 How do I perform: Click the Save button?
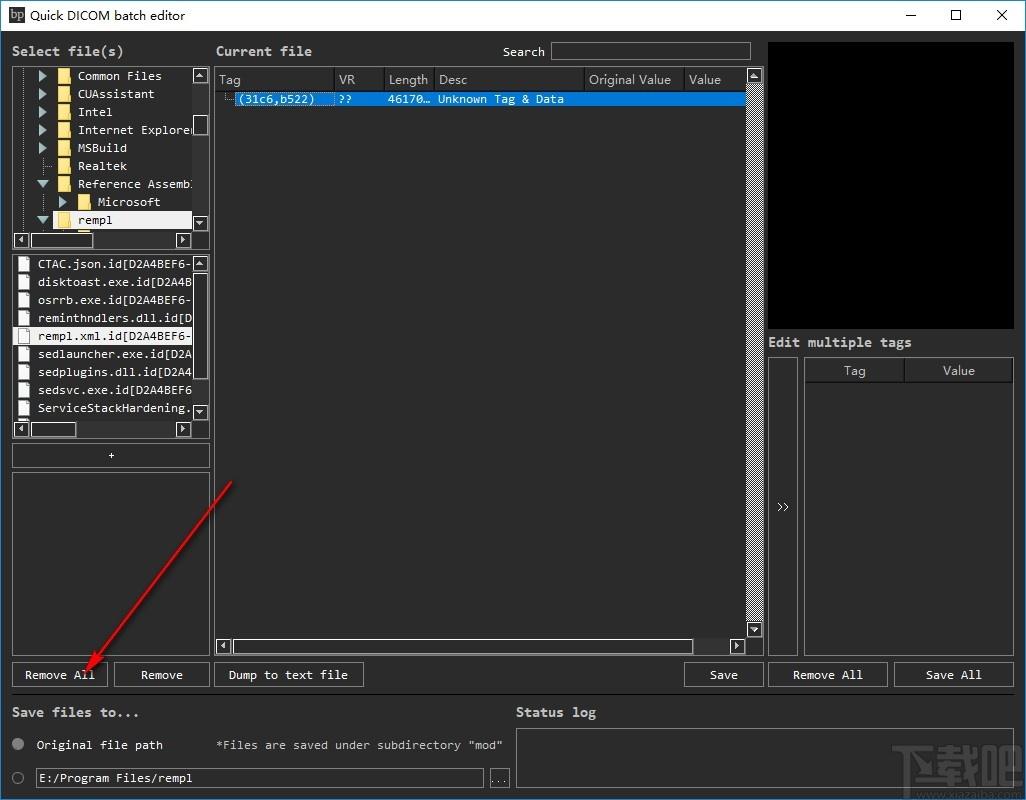(x=724, y=675)
